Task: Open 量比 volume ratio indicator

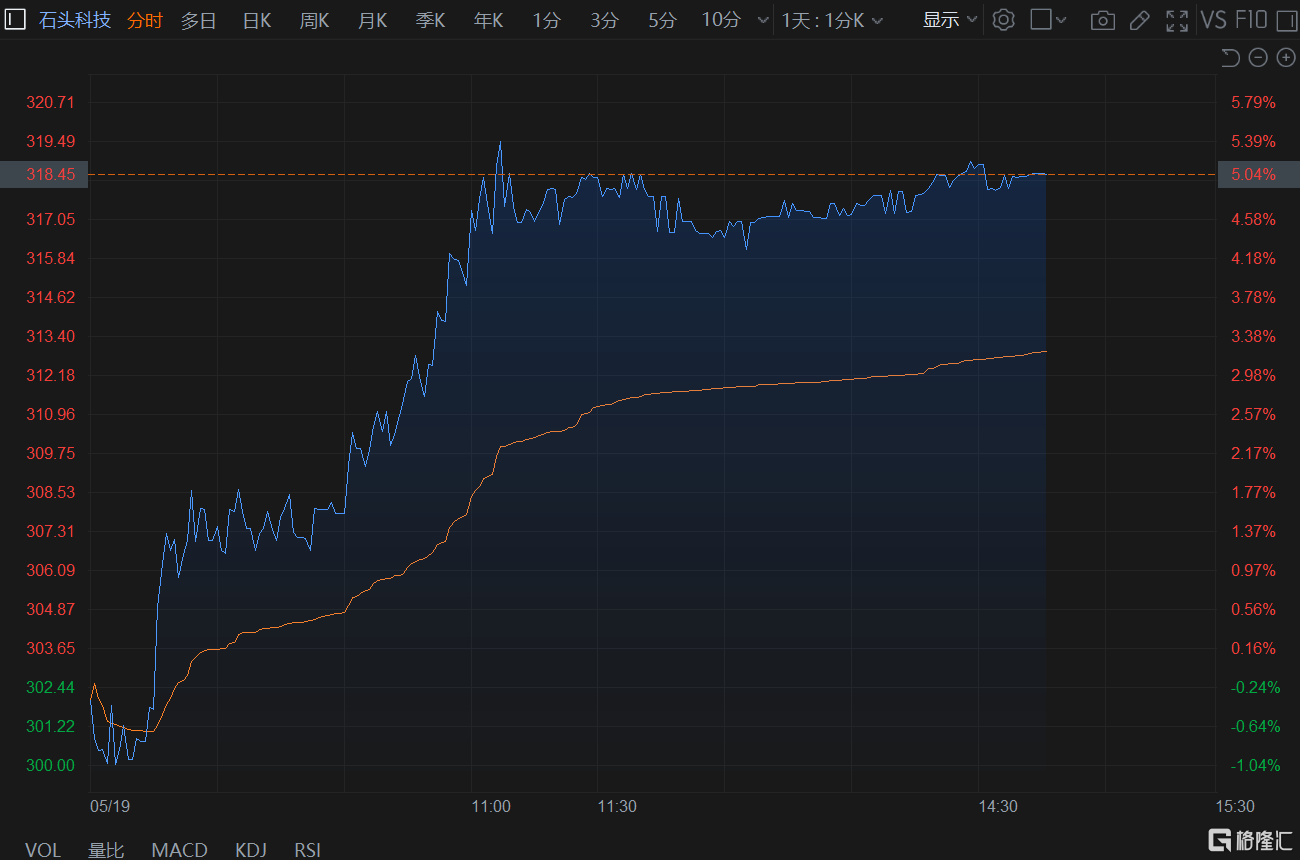Action: click(x=106, y=850)
